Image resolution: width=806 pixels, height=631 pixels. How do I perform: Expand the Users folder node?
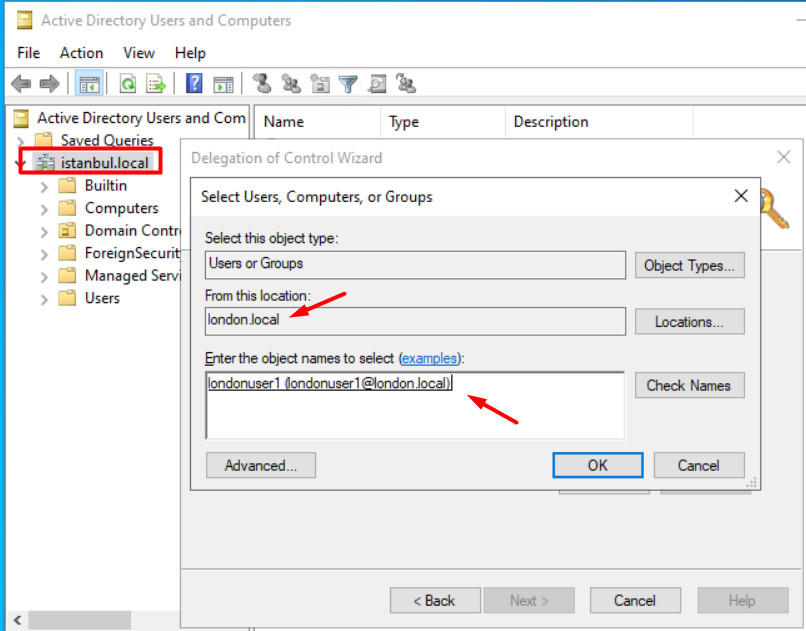click(44, 298)
